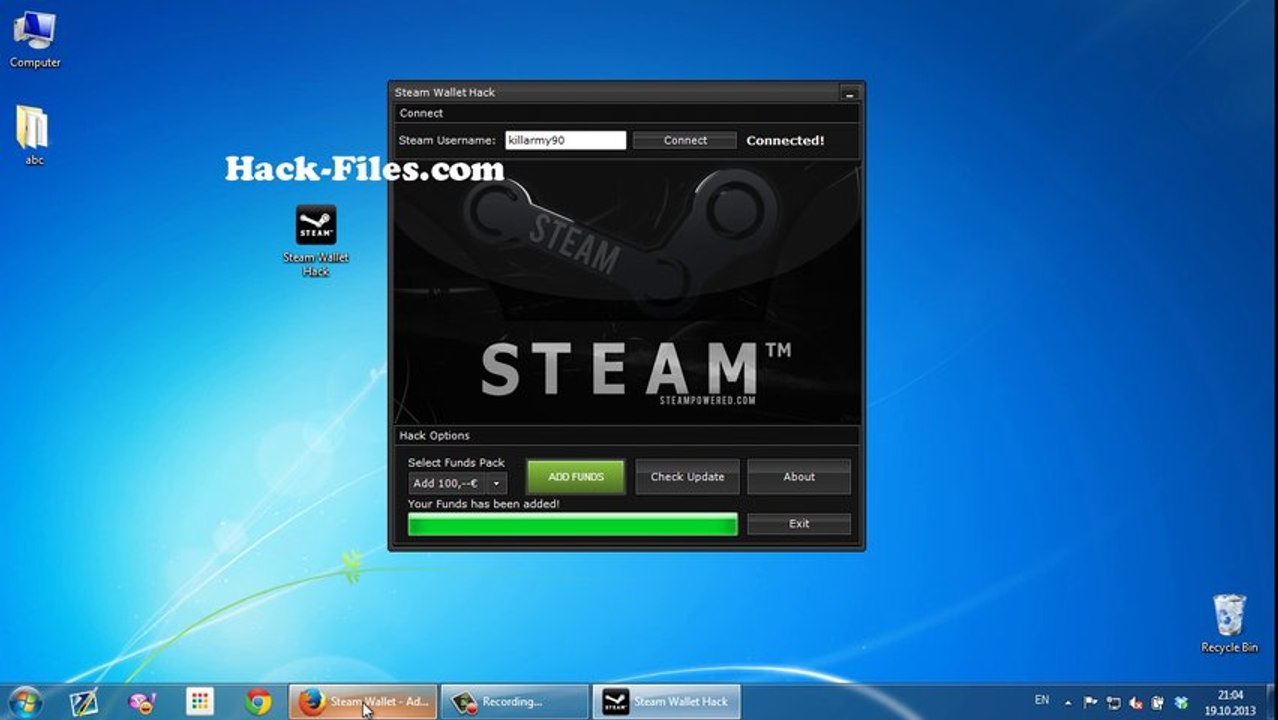This screenshot has height=720, width=1278.
Task: Open the taskbar clock showing 21:04
Action: pyautogui.click(x=1230, y=702)
